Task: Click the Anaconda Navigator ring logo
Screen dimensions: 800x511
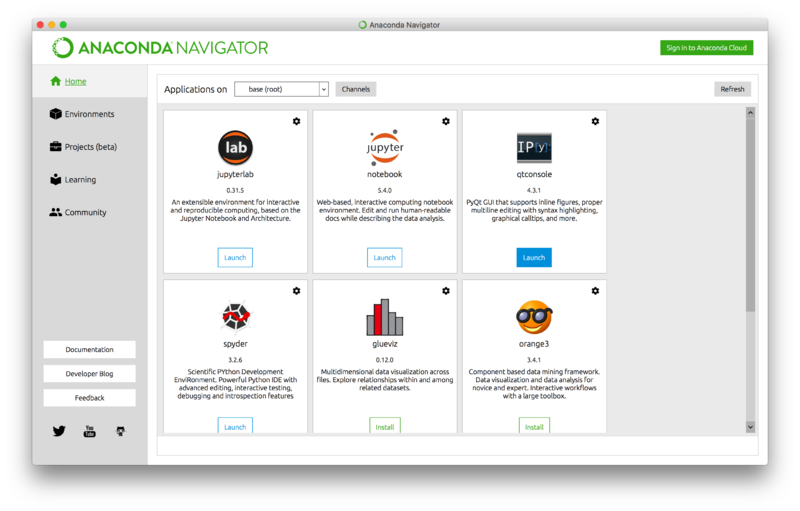Action: tap(63, 48)
